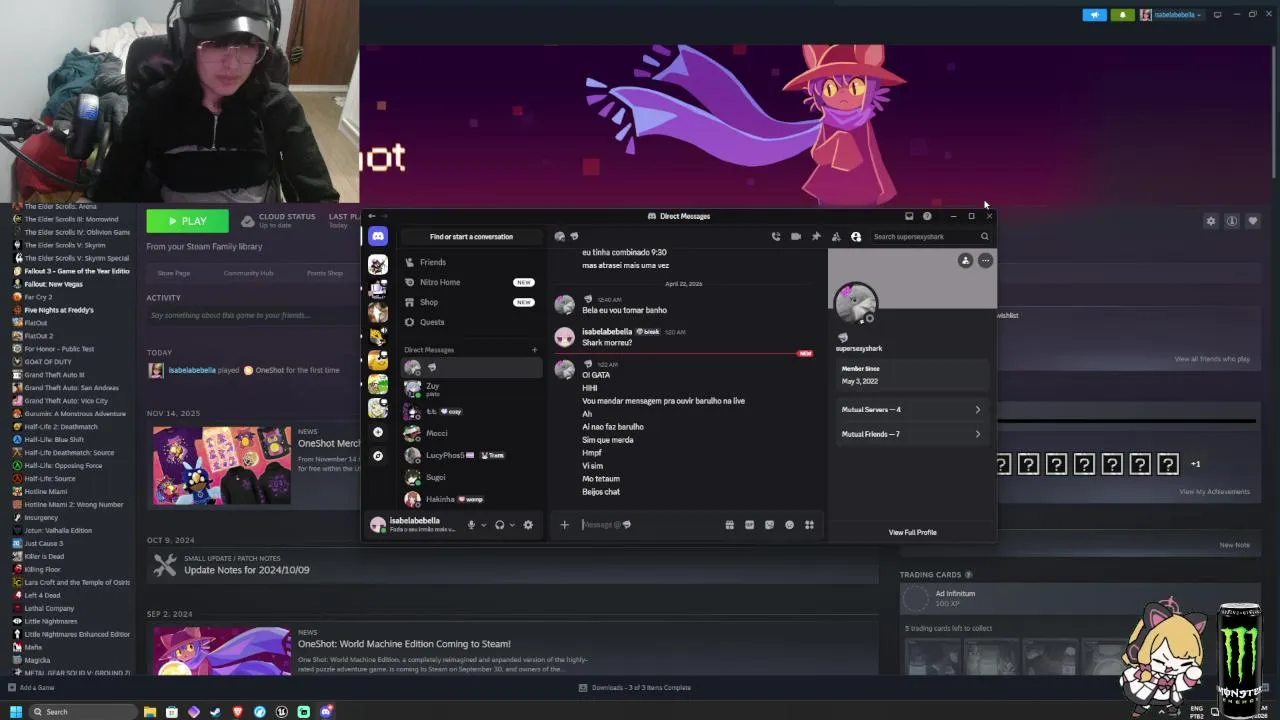Select Five Nights at Freddy's in Steam library
The height and width of the screenshot is (720, 1280).
click(x=59, y=310)
